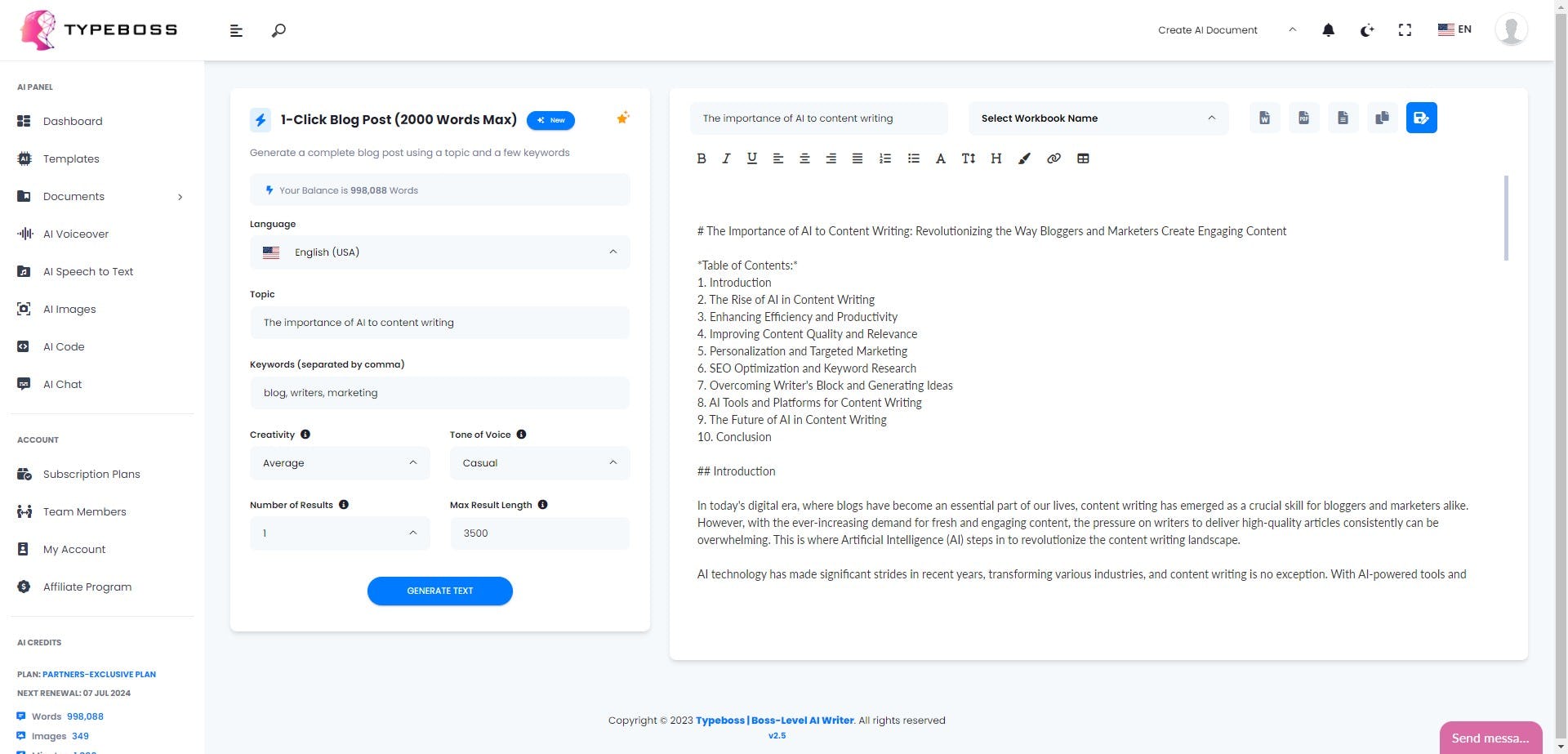Open heading style tool (H icon)
This screenshot has width=1568, height=754.
click(x=996, y=158)
